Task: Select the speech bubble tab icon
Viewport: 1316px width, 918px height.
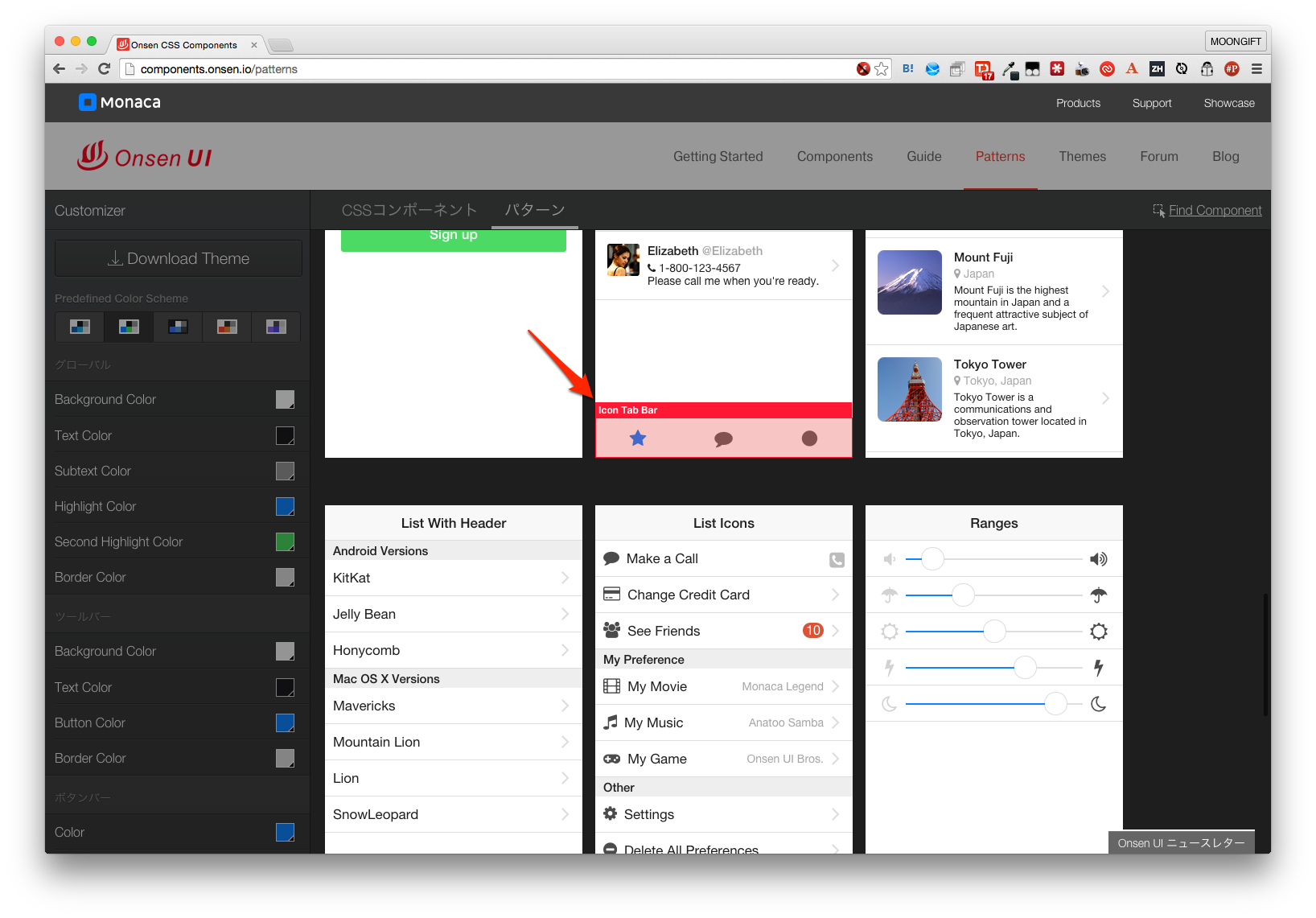Action: click(x=723, y=439)
